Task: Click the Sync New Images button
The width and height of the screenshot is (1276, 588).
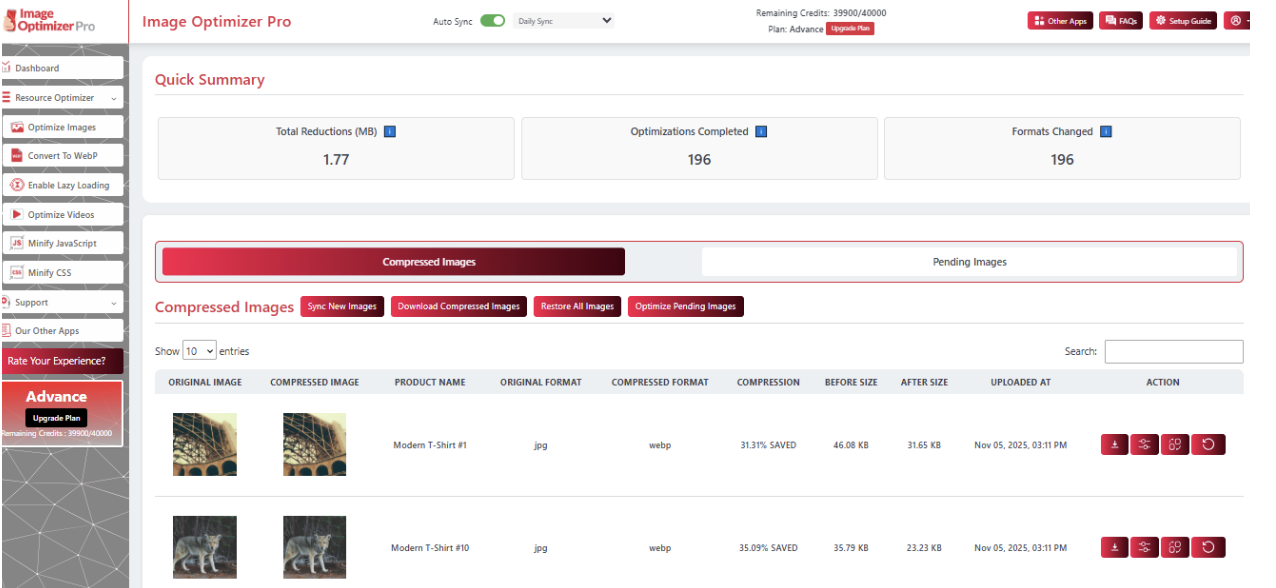Action: [x=342, y=307]
